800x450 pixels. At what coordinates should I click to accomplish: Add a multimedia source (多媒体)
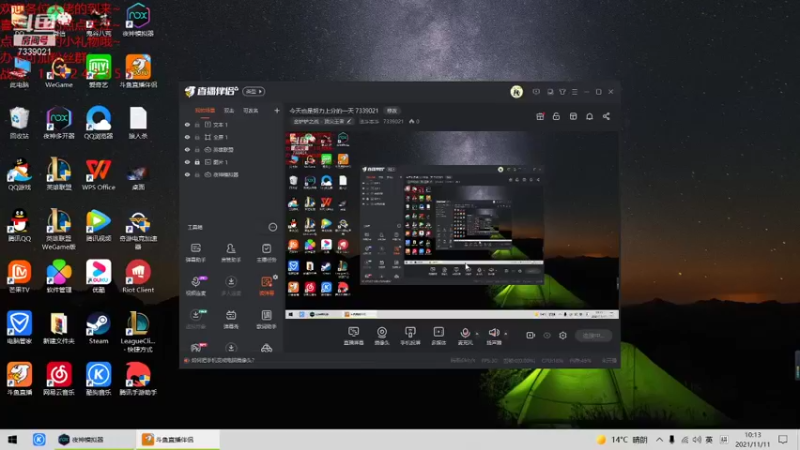tap(439, 336)
